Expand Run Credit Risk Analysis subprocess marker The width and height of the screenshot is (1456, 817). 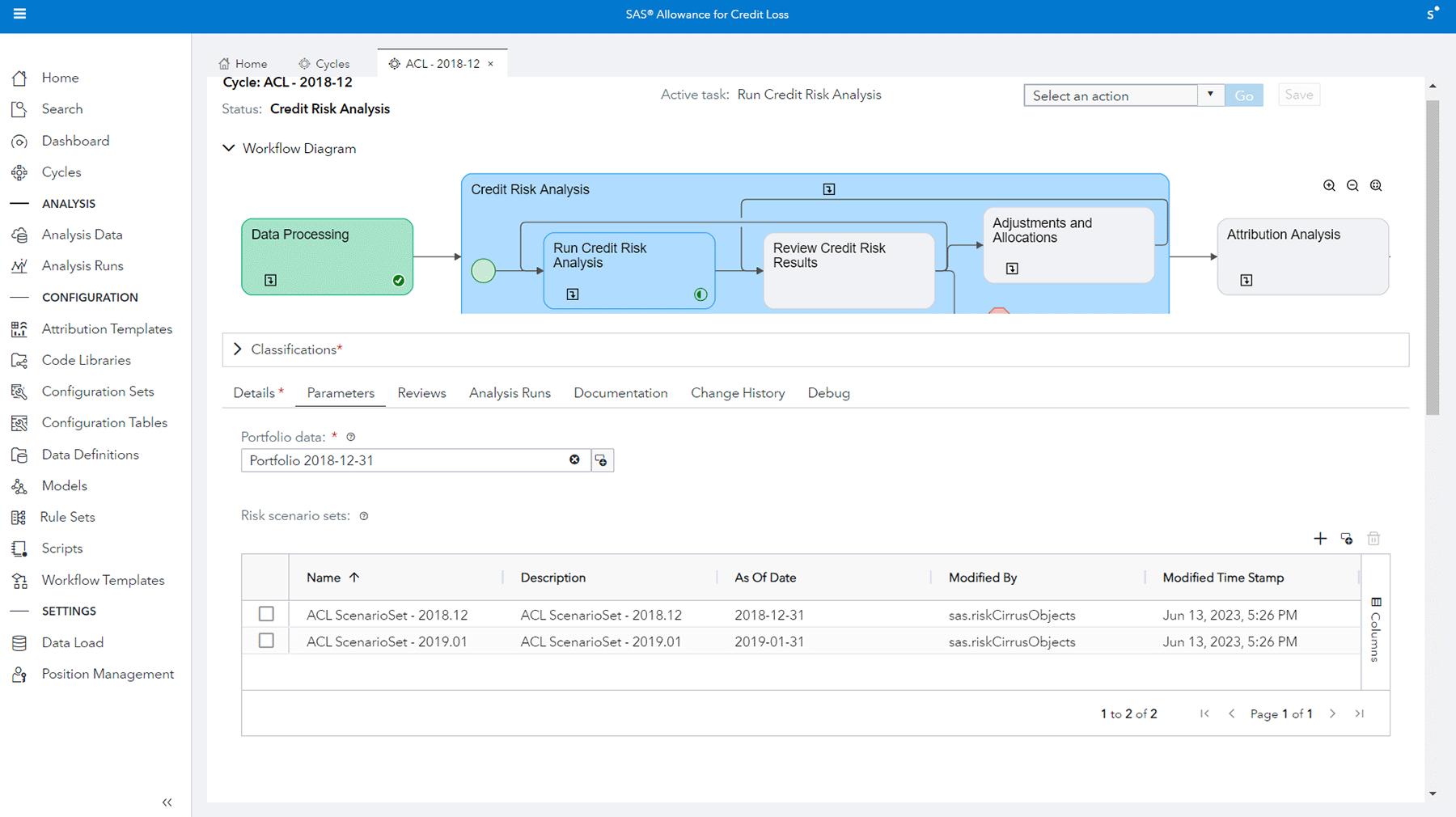[573, 294]
